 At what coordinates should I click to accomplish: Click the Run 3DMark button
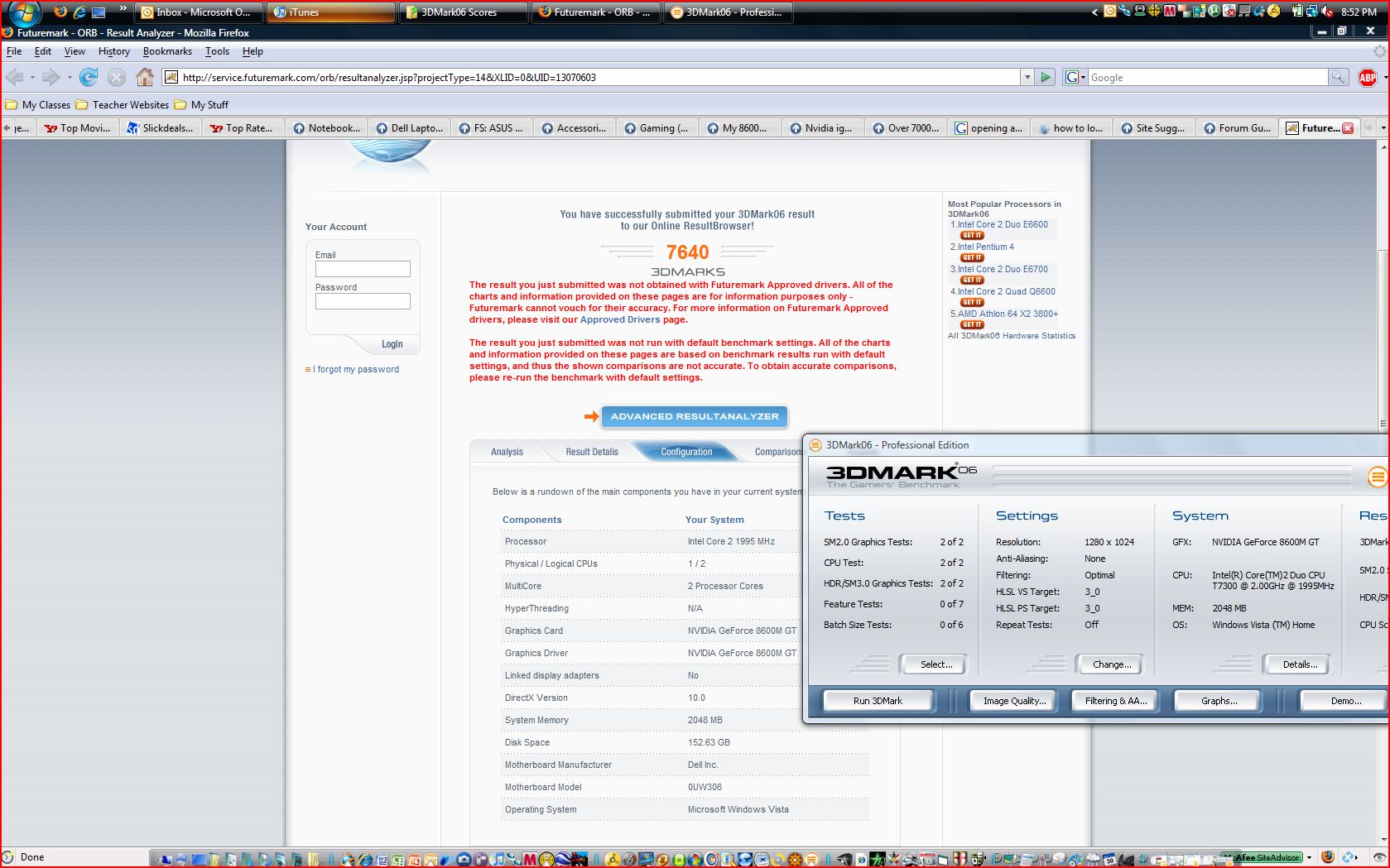pos(878,701)
